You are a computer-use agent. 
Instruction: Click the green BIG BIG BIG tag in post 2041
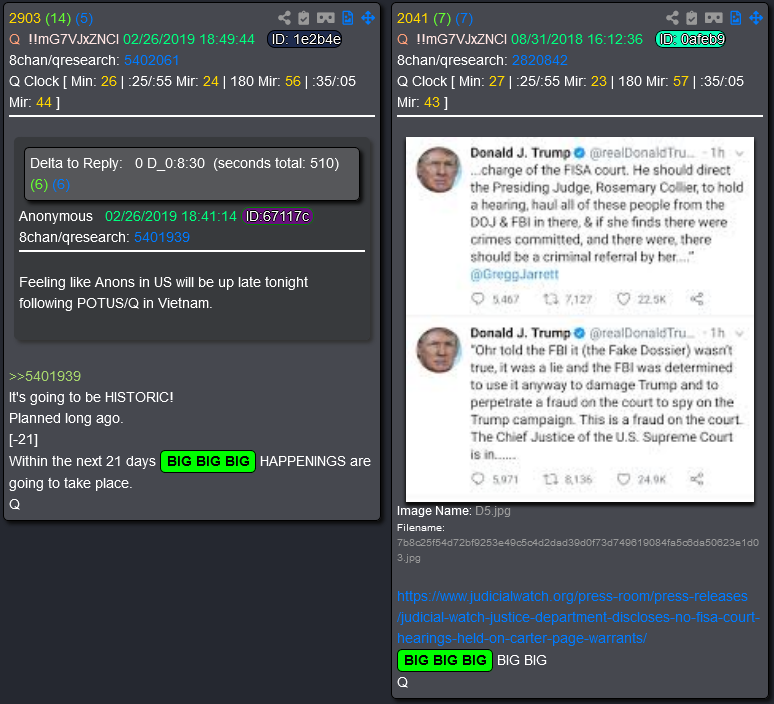point(445,660)
